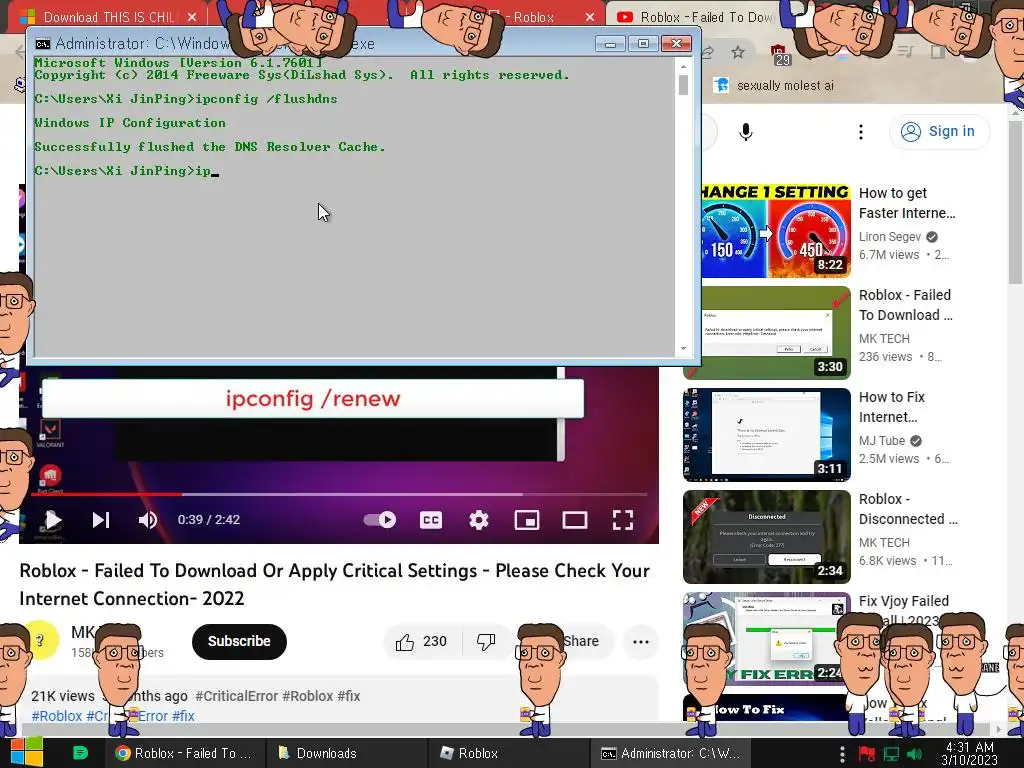The height and width of the screenshot is (768, 1024).
Task: Open the Downloads taskbar window
Action: (347, 753)
